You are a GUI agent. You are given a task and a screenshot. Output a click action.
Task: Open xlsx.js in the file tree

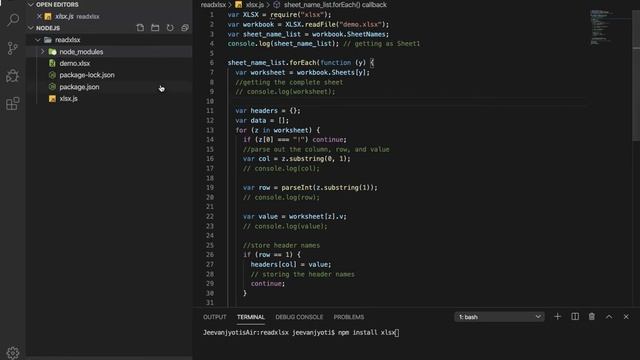[69, 99]
